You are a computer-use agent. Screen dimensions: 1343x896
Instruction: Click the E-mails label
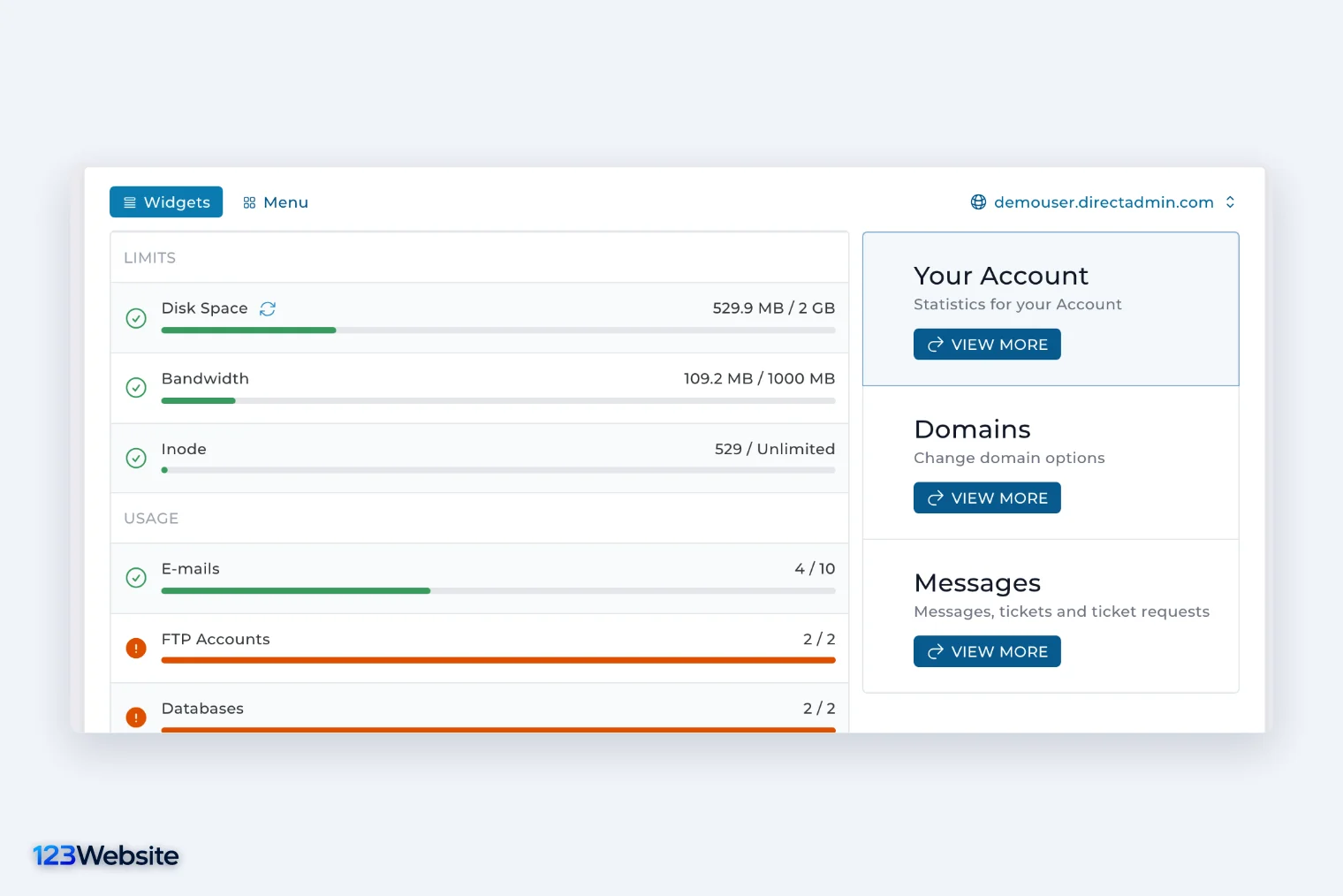click(190, 569)
